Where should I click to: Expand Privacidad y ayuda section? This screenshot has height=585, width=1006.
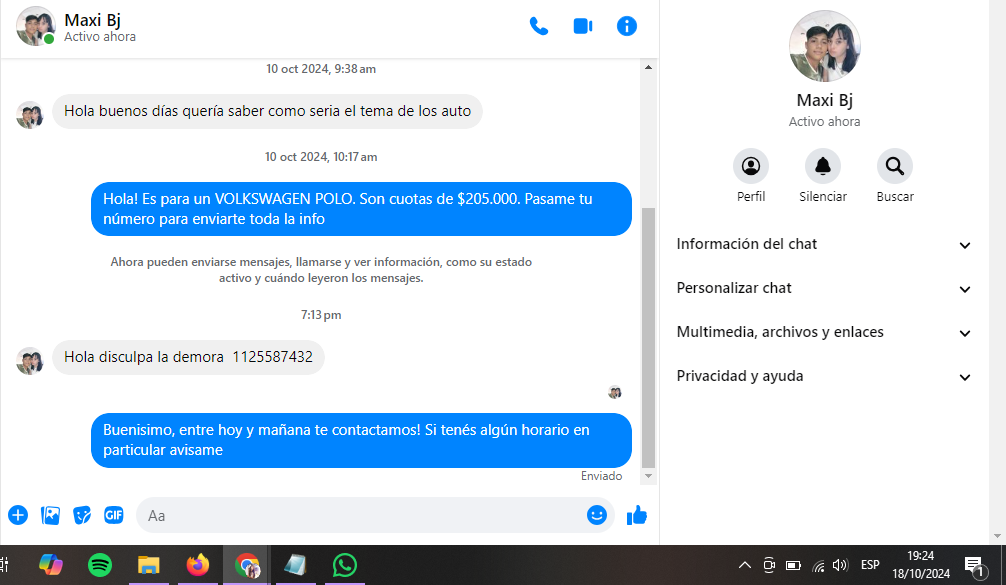[824, 377]
